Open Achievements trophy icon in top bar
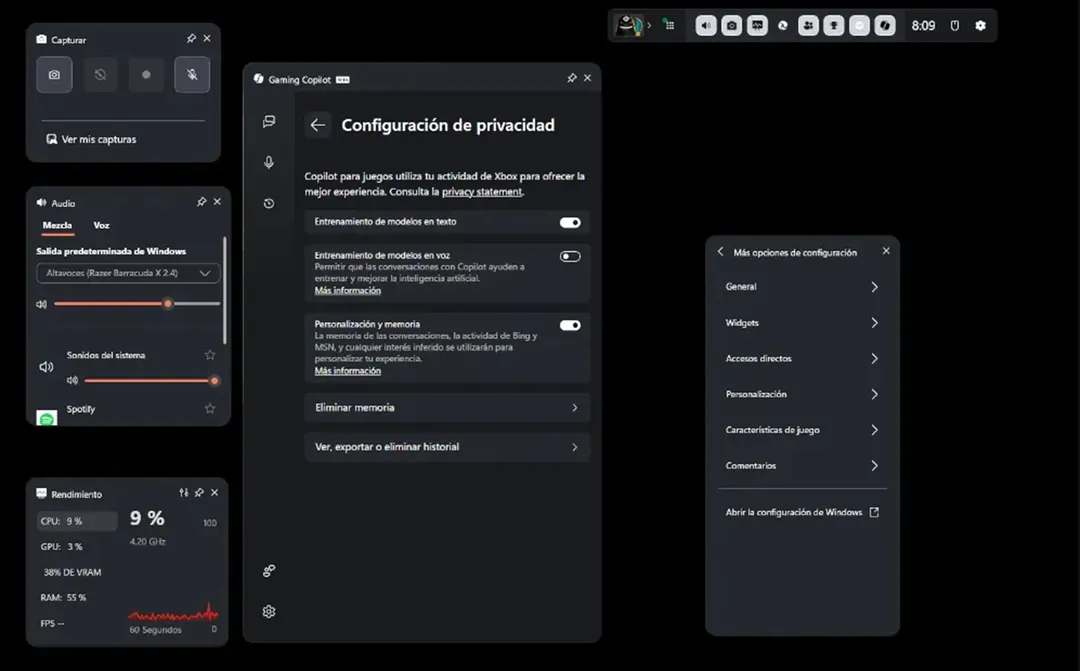 pos(833,25)
